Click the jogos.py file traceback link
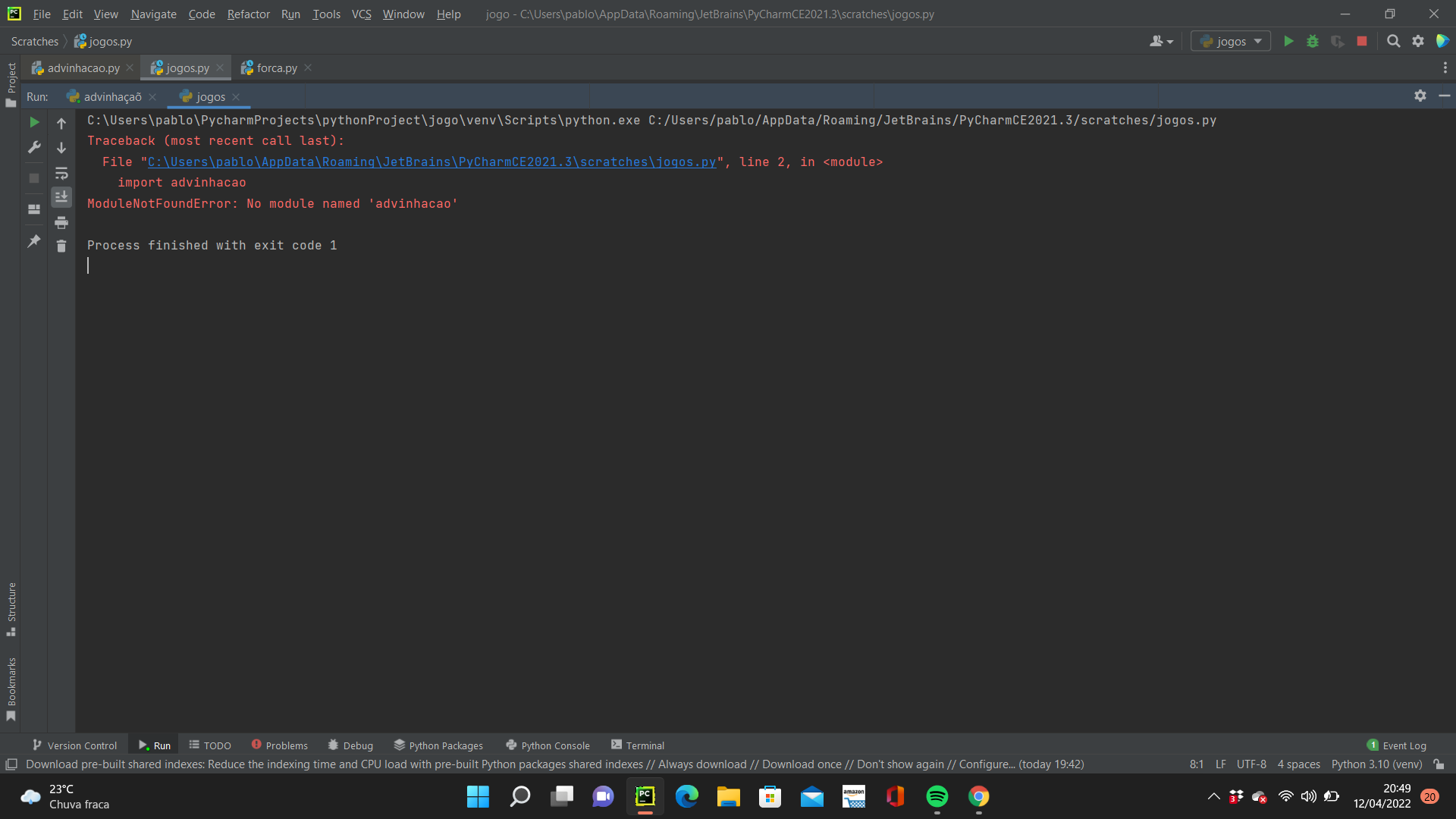This screenshot has width=1456, height=819. (432, 162)
